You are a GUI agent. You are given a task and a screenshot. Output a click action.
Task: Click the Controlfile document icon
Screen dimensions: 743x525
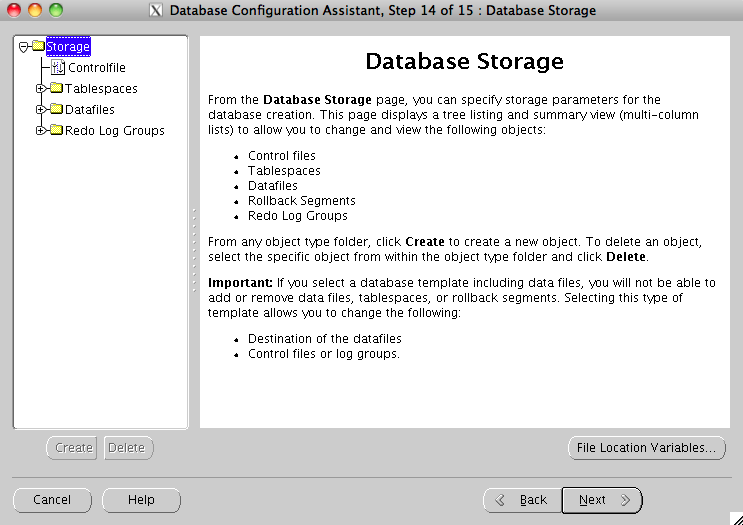(x=58, y=68)
